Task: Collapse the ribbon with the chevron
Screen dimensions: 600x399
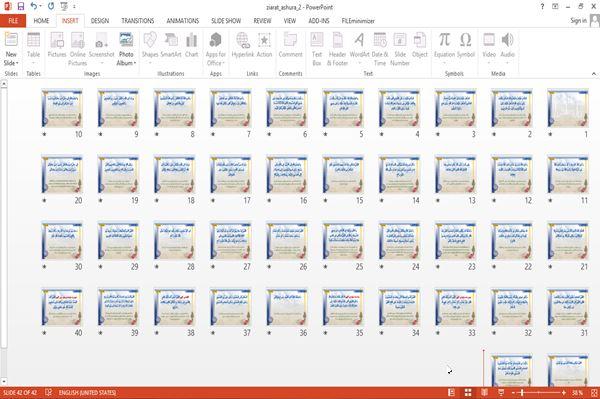Action: (x=594, y=73)
